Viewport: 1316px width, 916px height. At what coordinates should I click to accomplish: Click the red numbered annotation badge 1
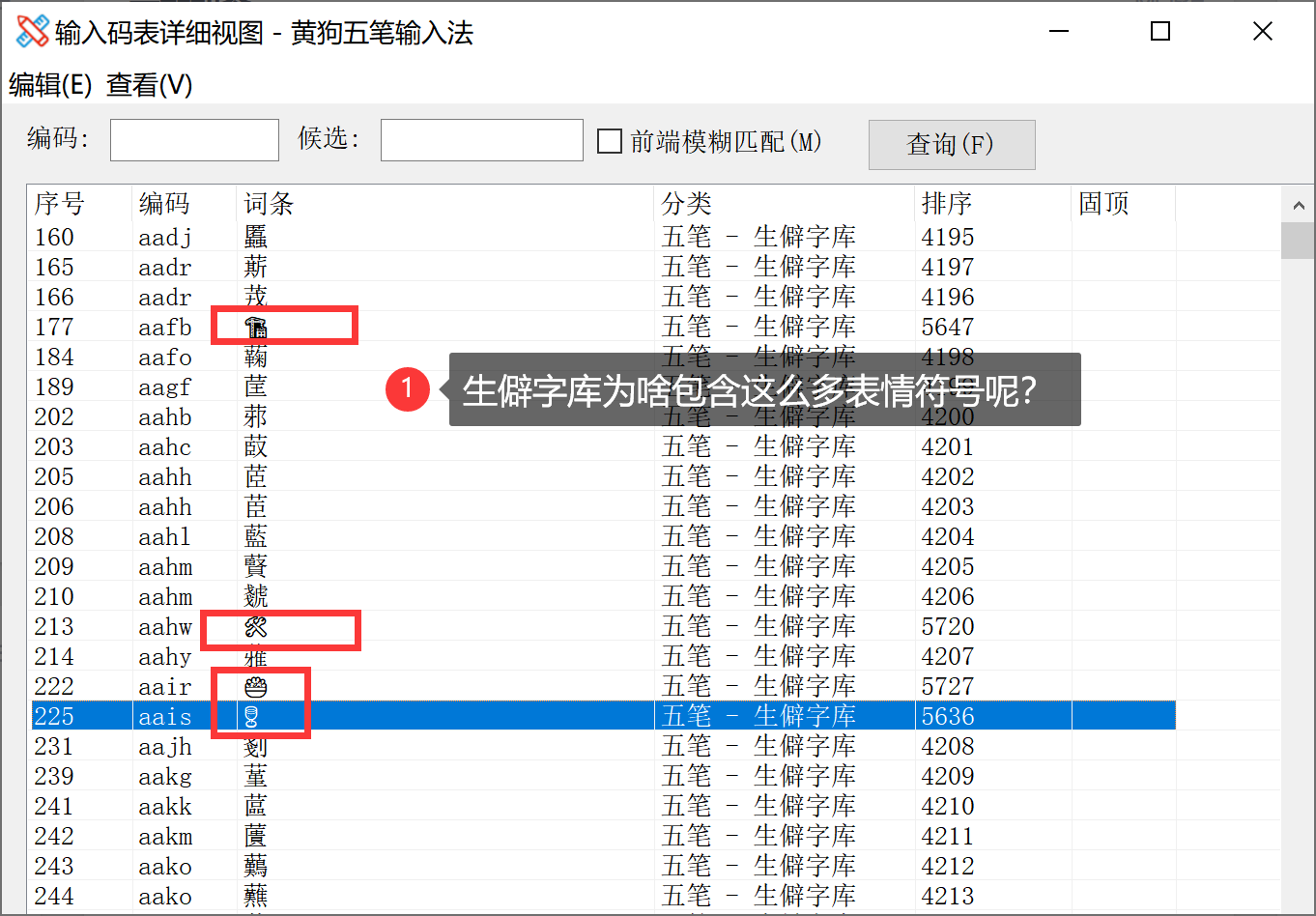click(x=407, y=389)
